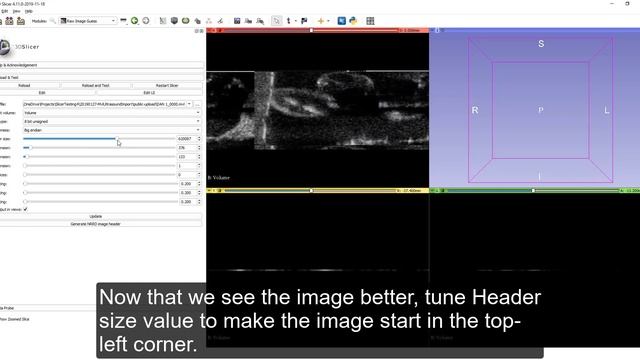640x360 pixels.
Task: Click the browse file ellipsis button
Action: (198, 104)
